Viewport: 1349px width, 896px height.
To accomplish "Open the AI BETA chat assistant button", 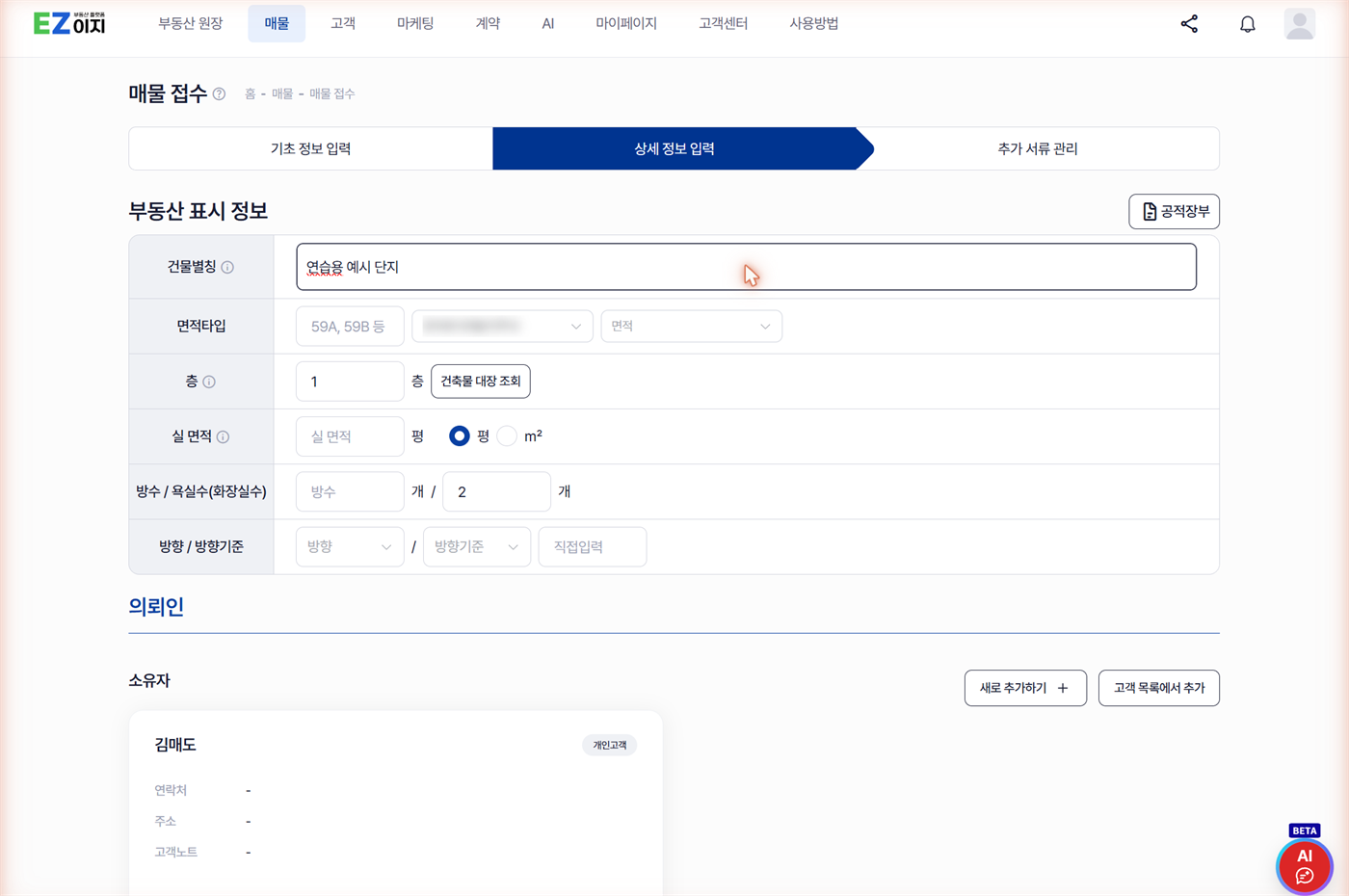I will point(1304,865).
